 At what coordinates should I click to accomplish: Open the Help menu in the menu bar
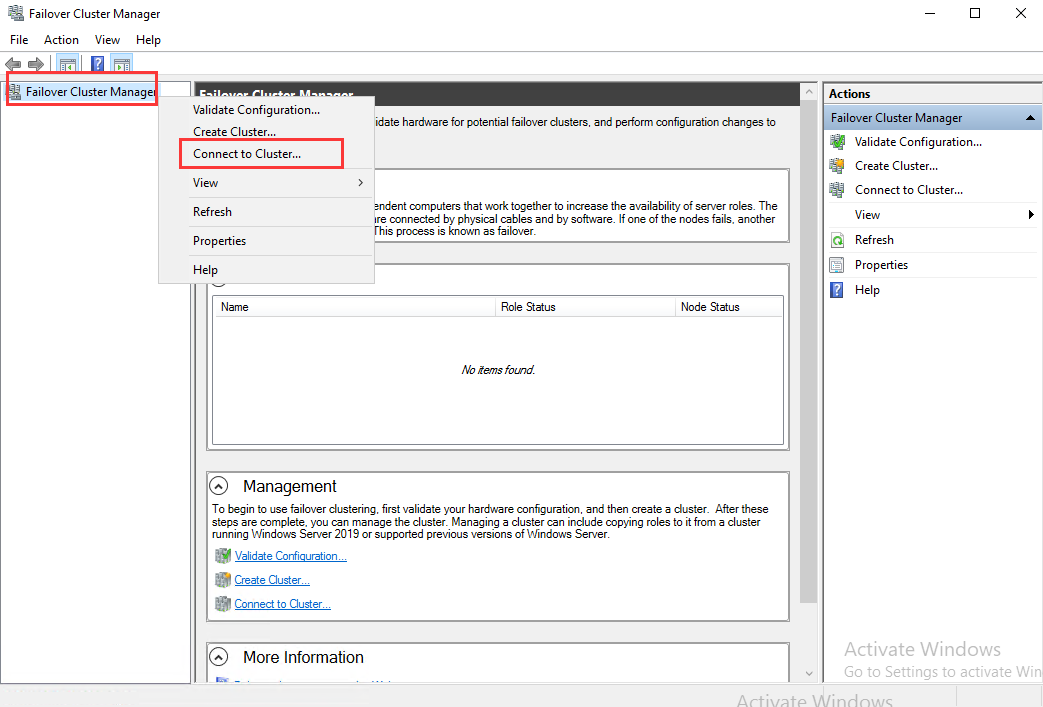[148, 40]
